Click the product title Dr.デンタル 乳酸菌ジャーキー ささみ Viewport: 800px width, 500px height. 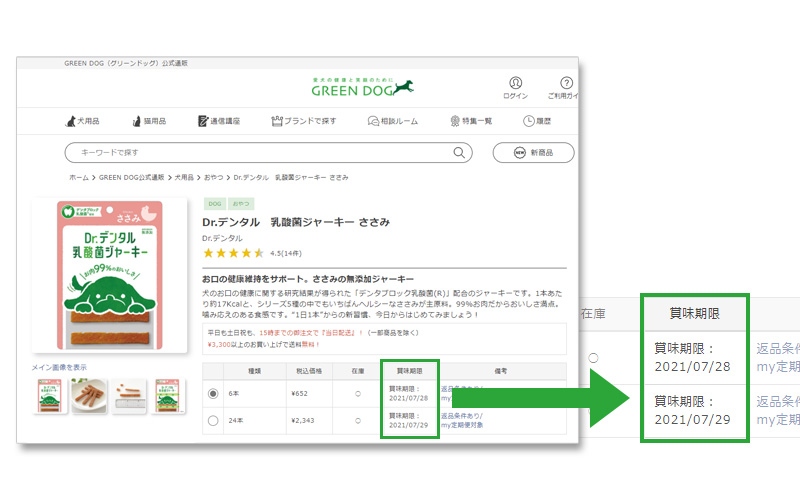[x=296, y=222]
